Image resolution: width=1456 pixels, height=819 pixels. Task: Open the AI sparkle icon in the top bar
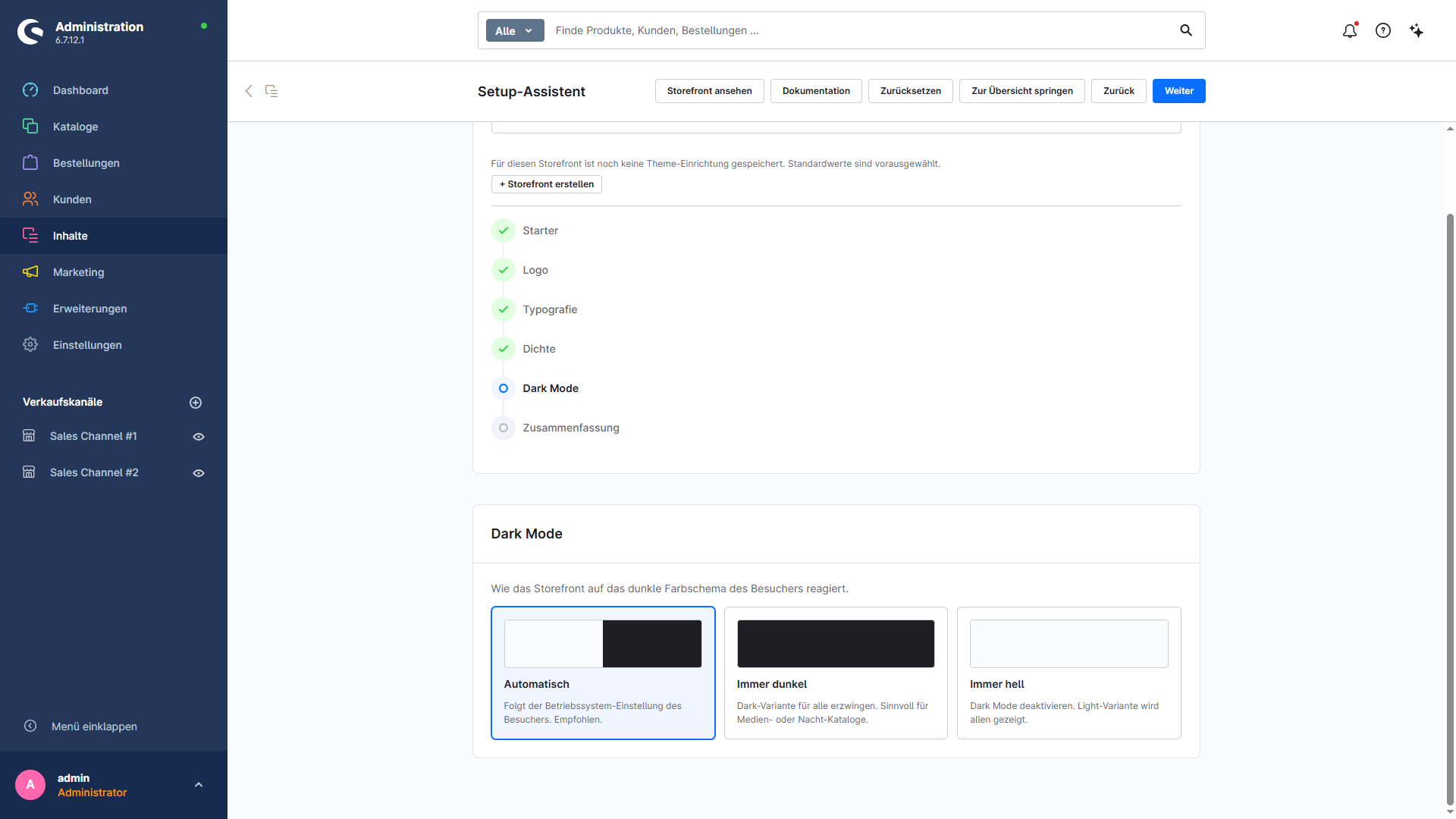click(x=1417, y=30)
